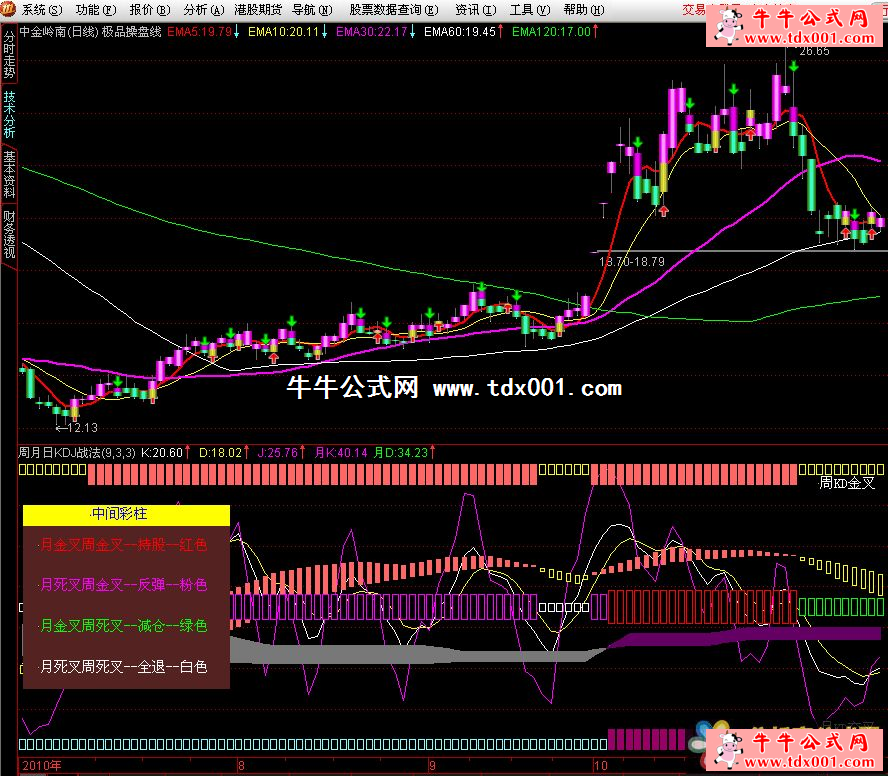The width and height of the screenshot is (888, 776).
Task: Open the 股票数据查询(E) menu
Action: pos(394,10)
